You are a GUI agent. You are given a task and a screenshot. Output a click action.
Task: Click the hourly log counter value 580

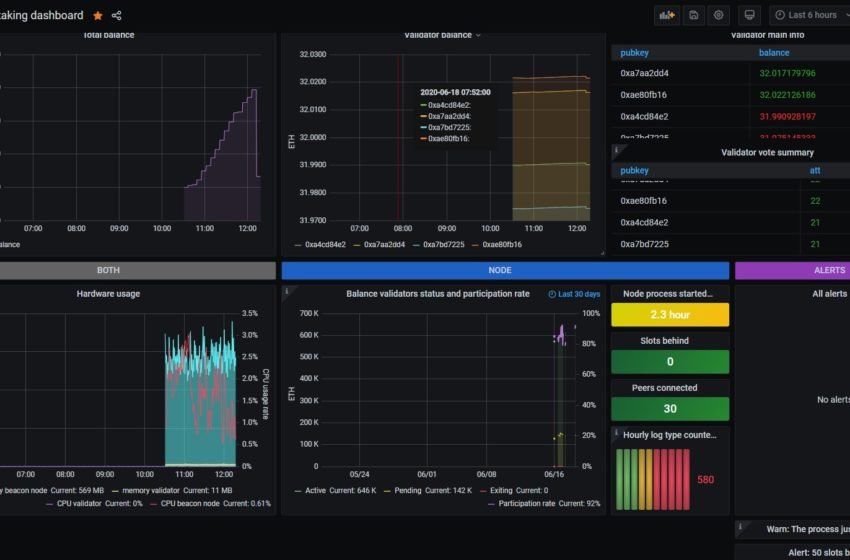pyautogui.click(x=705, y=480)
